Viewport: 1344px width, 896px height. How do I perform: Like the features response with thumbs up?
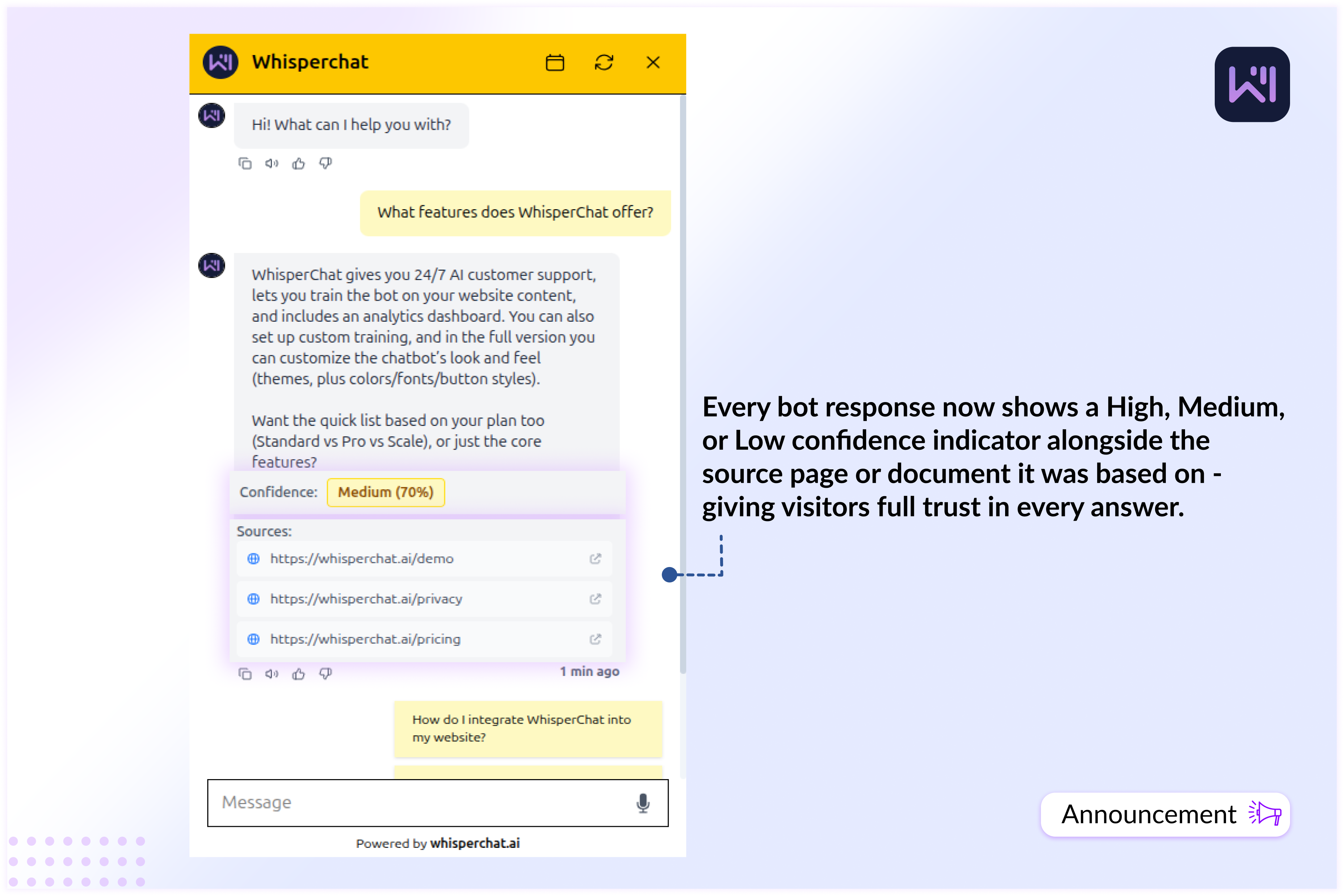pyautogui.click(x=298, y=674)
